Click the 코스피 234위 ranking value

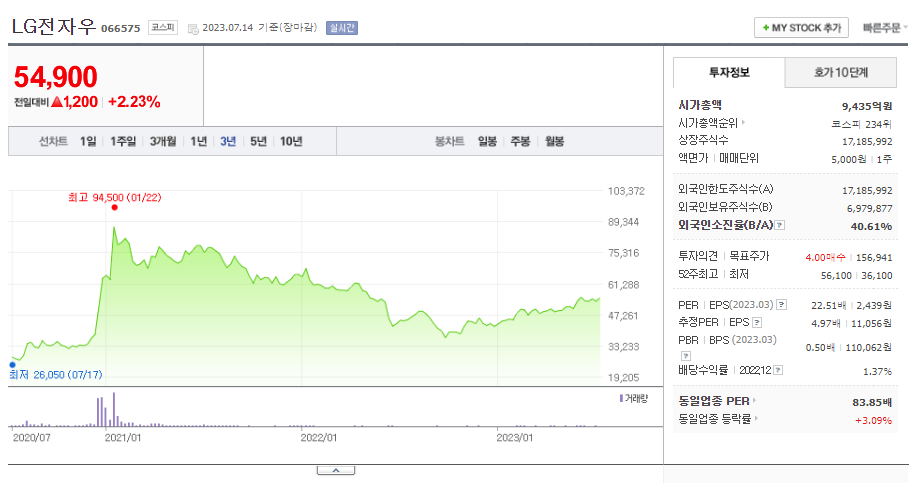862,124
